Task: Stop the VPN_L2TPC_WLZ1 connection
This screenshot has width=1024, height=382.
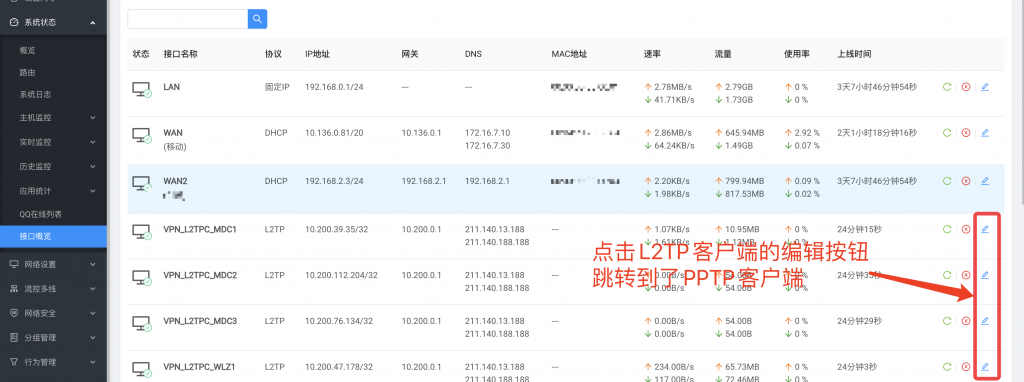Action: pyautogui.click(x=966, y=366)
